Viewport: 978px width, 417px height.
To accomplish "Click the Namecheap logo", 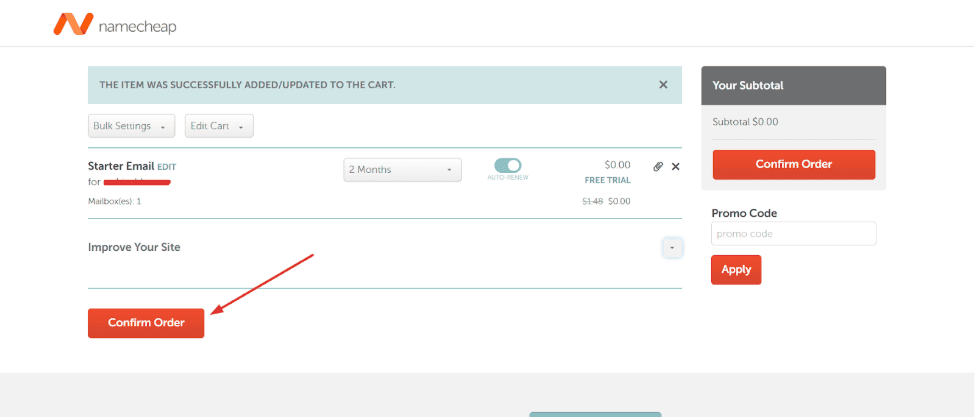I will click(115, 24).
